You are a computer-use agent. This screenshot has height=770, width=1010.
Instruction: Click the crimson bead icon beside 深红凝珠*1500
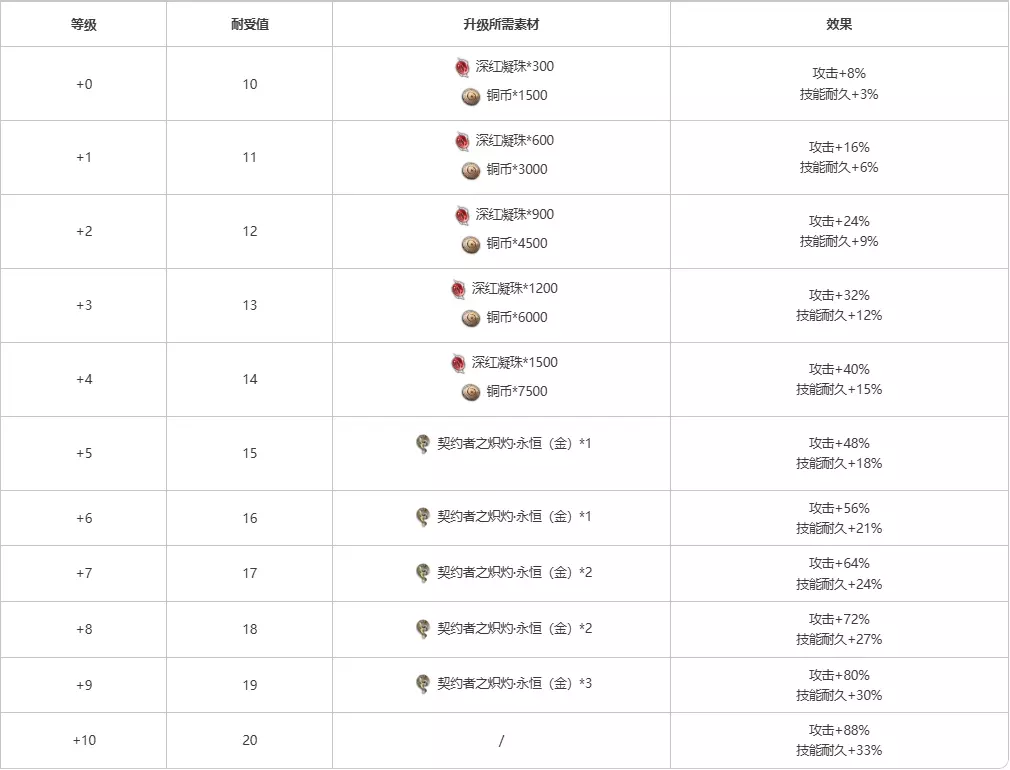459,363
